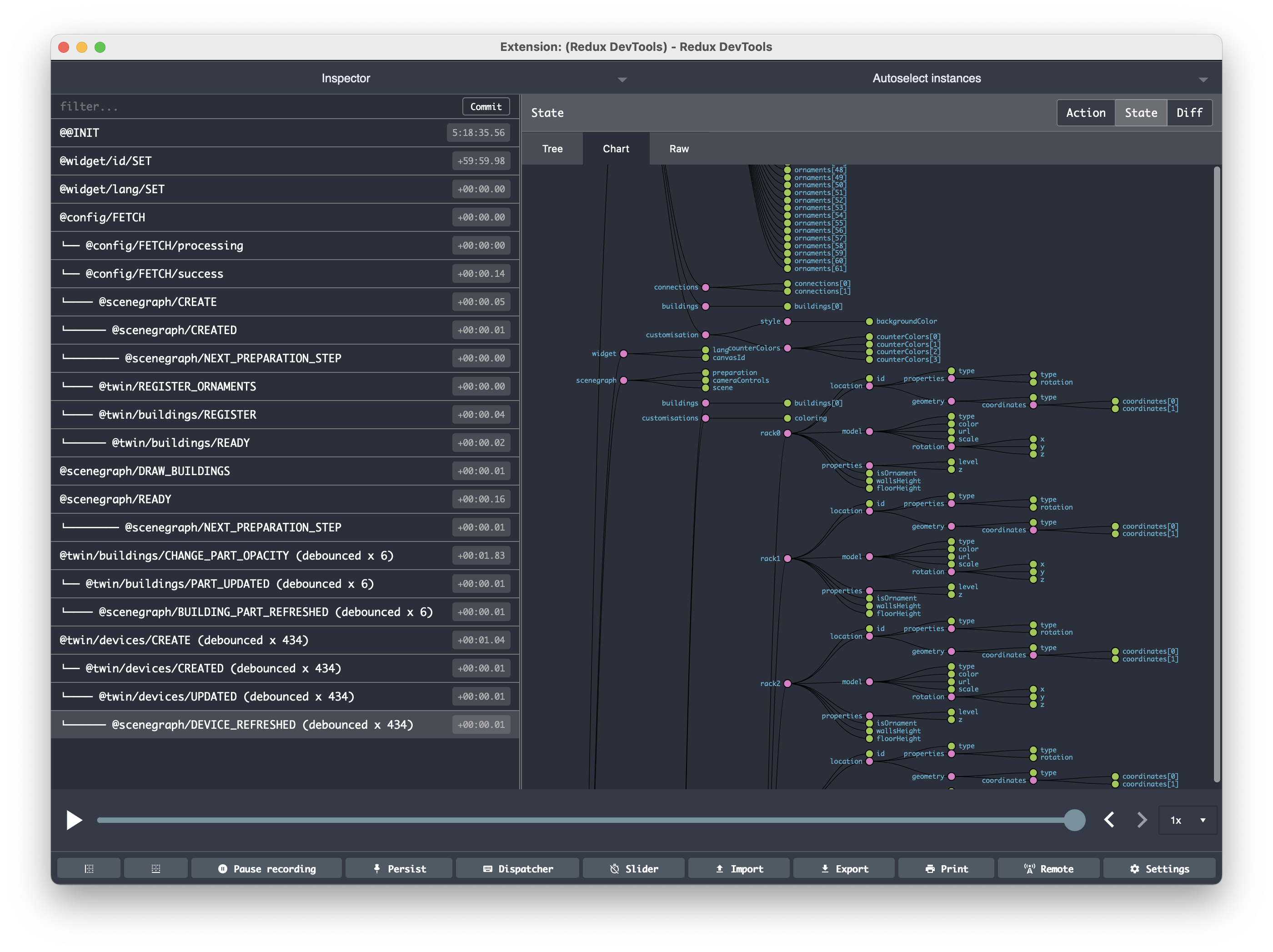Screen dimensions: 1273x952
Task: Click the action timeline slider handle
Action: click(1074, 820)
